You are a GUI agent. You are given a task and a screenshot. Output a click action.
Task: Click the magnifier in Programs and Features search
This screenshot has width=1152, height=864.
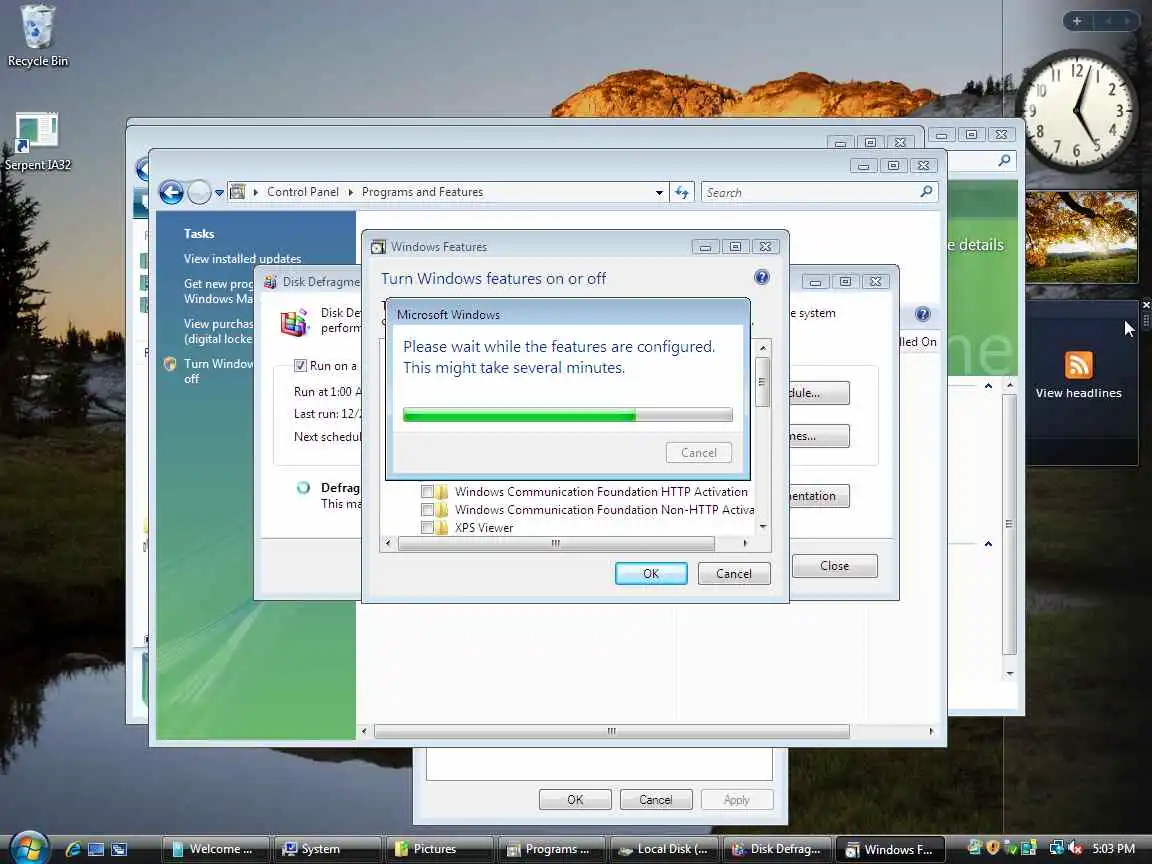click(926, 192)
